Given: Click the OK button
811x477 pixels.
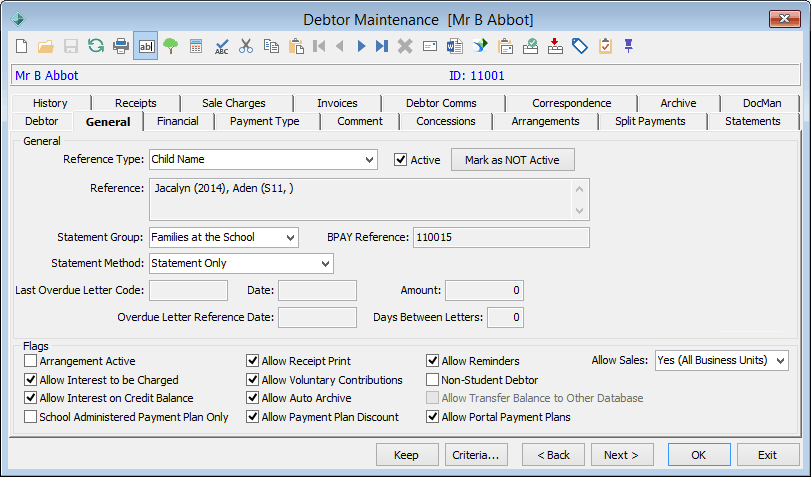Looking at the screenshot, I should pyautogui.click(x=699, y=455).
